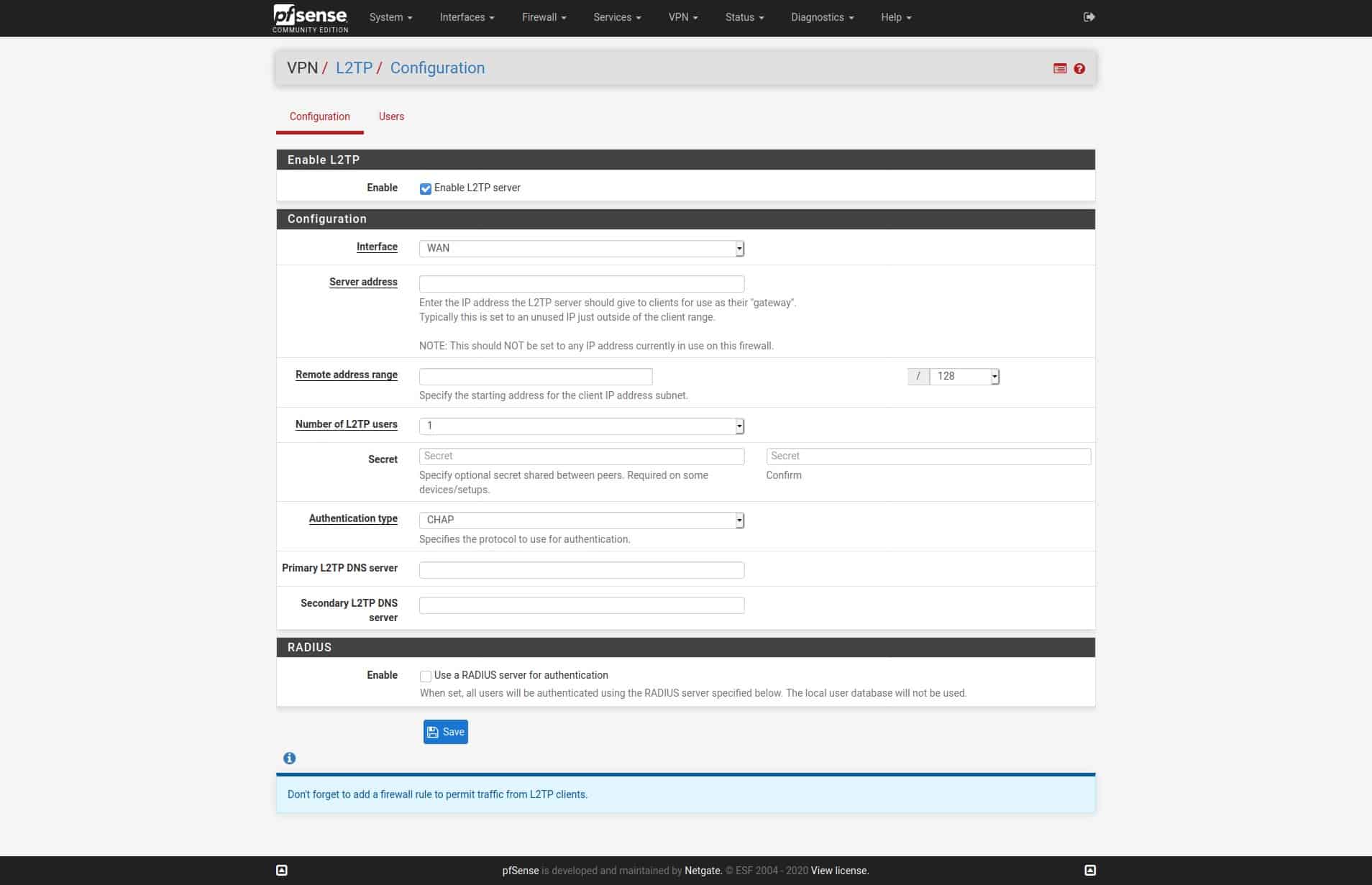Click the blue info icon below Save
Screen dimensions: 1372x885
[289, 758]
